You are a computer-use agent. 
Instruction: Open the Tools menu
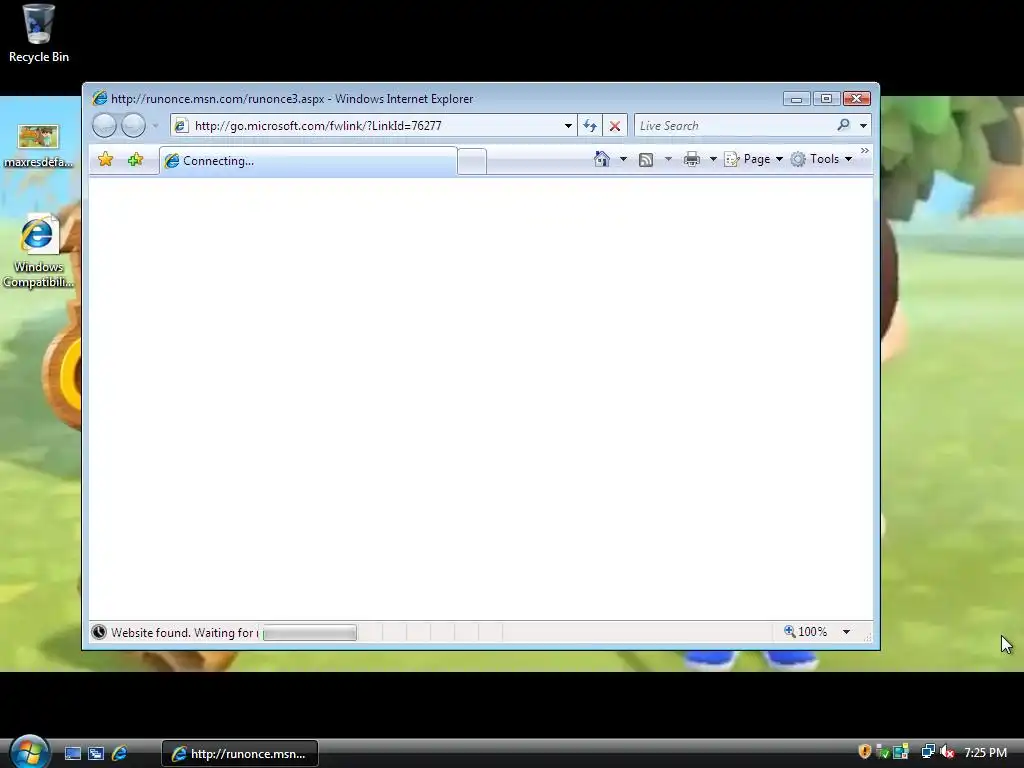point(822,159)
